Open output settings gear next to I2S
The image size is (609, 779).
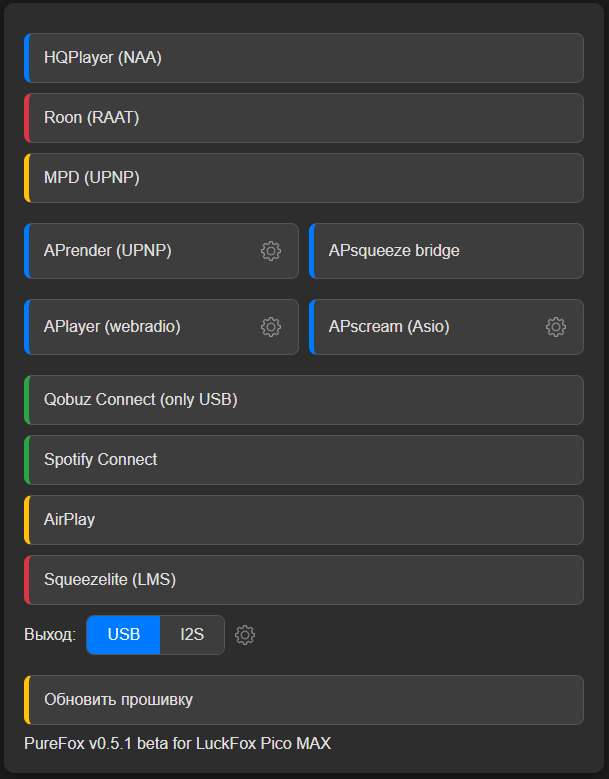(x=245, y=635)
